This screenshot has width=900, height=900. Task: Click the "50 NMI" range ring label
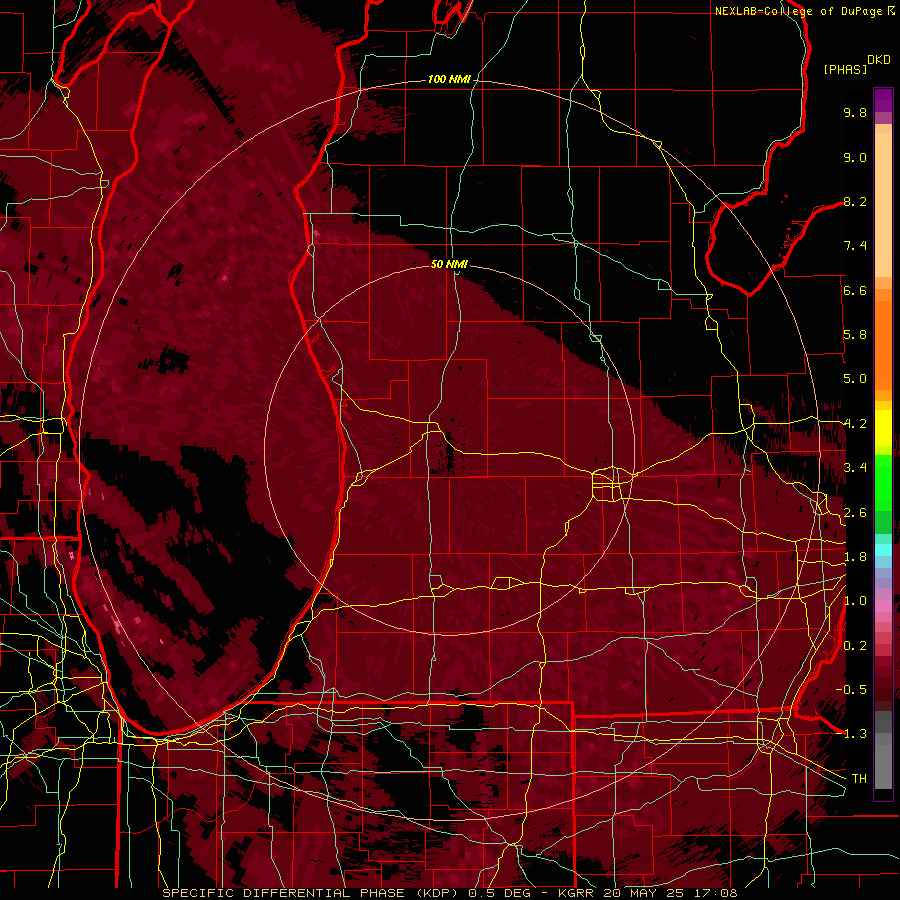click(449, 264)
